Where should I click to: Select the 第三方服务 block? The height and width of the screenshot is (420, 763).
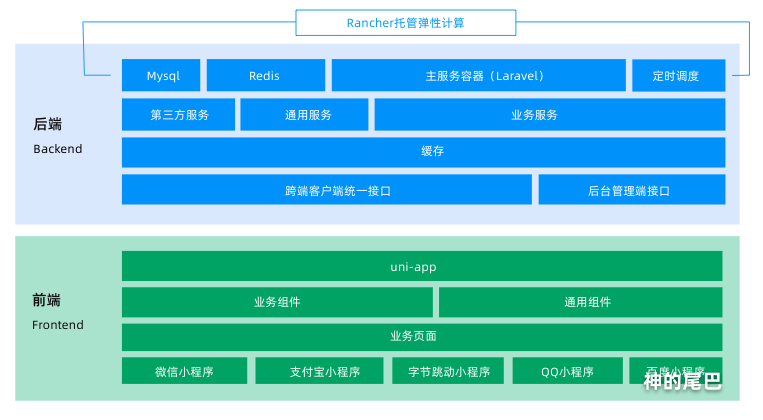click(x=178, y=115)
